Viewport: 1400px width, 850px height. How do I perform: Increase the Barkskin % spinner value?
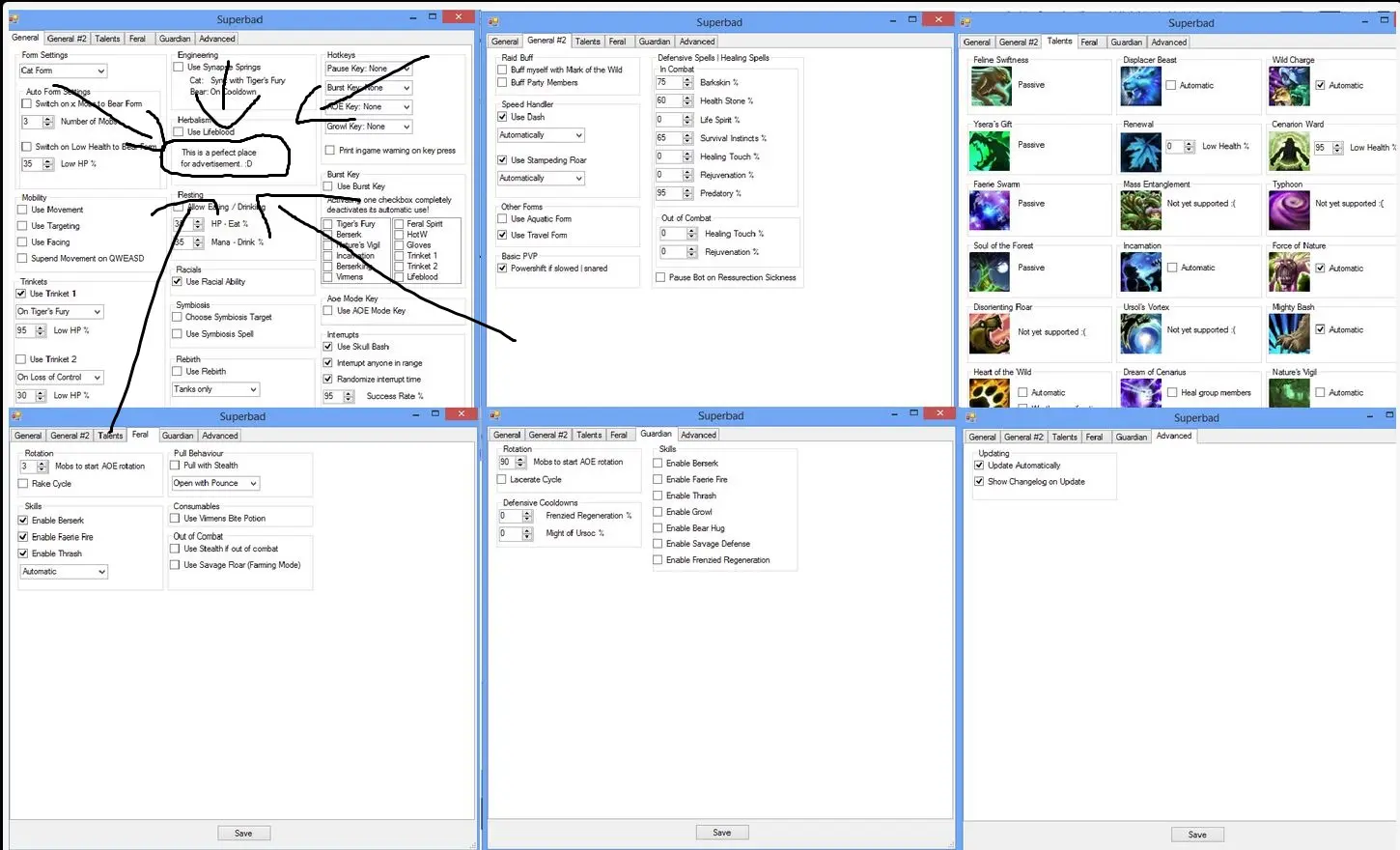(x=687, y=80)
